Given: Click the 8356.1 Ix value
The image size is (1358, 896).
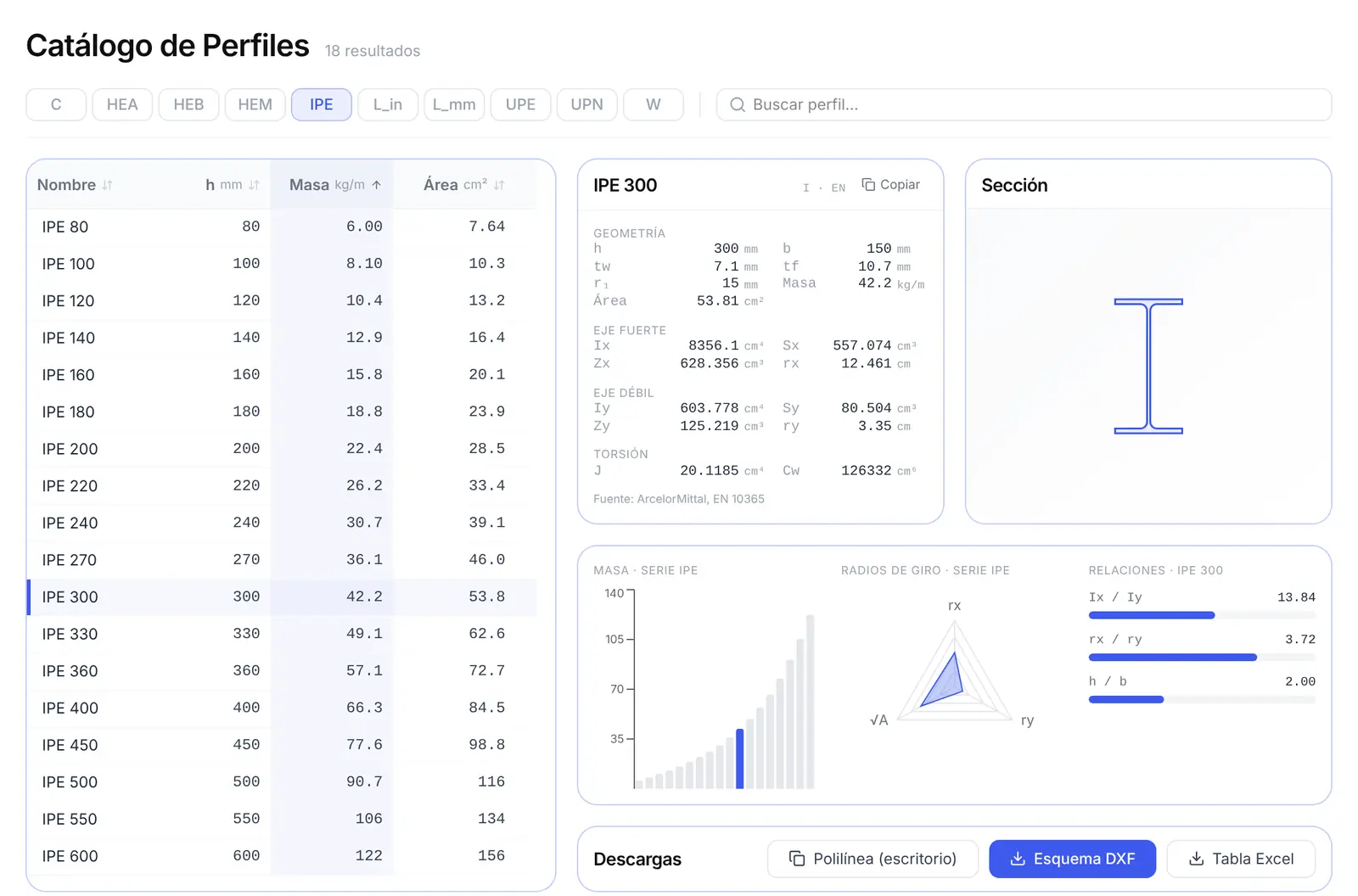Looking at the screenshot, I should pos(713,345).
